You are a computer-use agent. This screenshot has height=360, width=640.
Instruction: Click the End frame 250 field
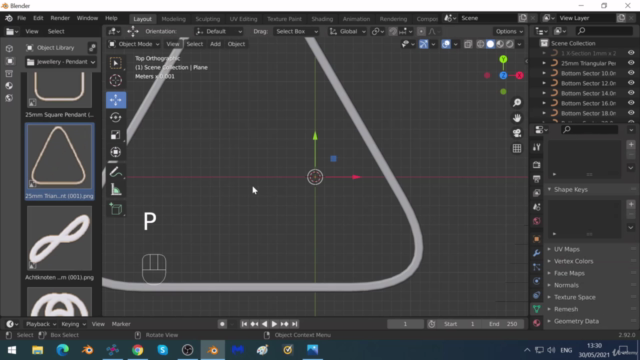[x=503, y=324]
